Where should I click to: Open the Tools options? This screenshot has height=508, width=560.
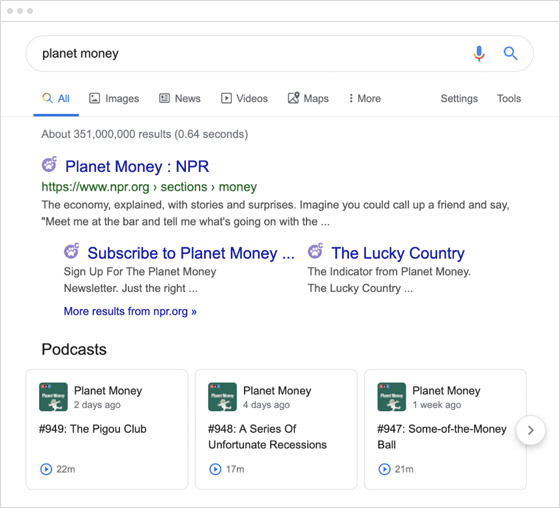pos(509,98)
